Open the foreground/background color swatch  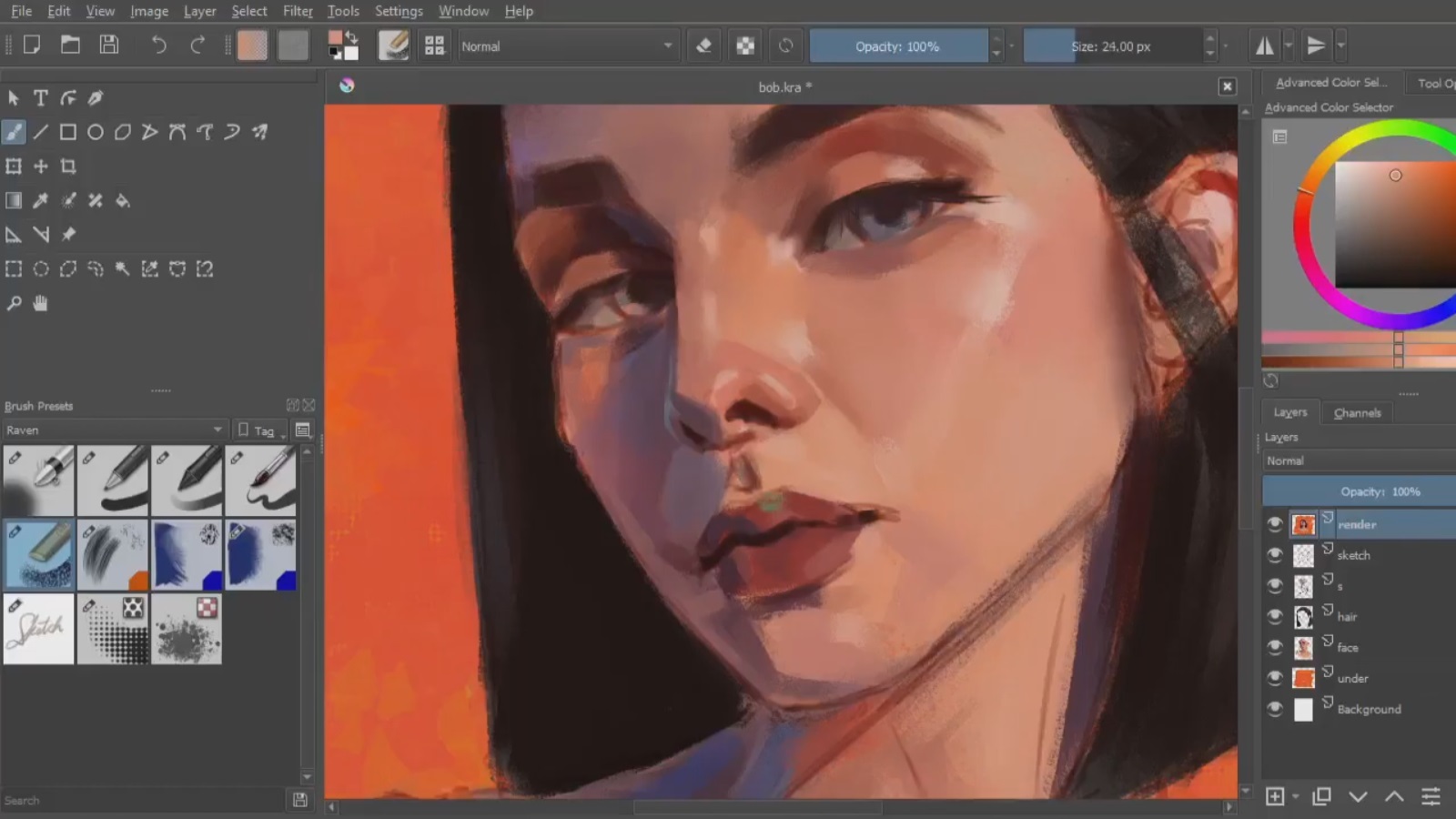[x=343, y=45]
